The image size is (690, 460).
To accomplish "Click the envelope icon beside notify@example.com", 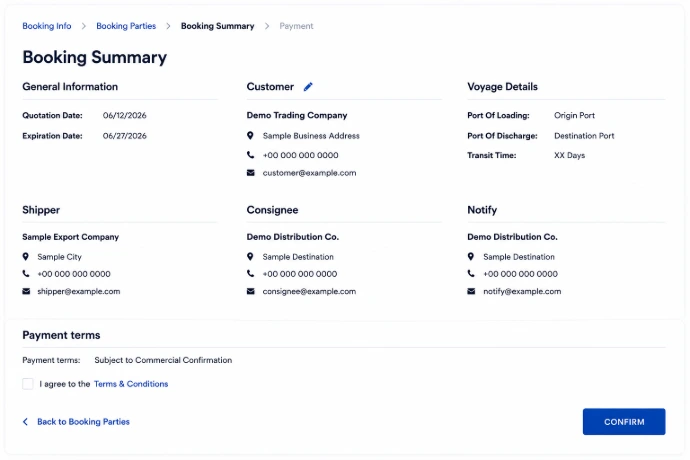I will coord(471,291).
